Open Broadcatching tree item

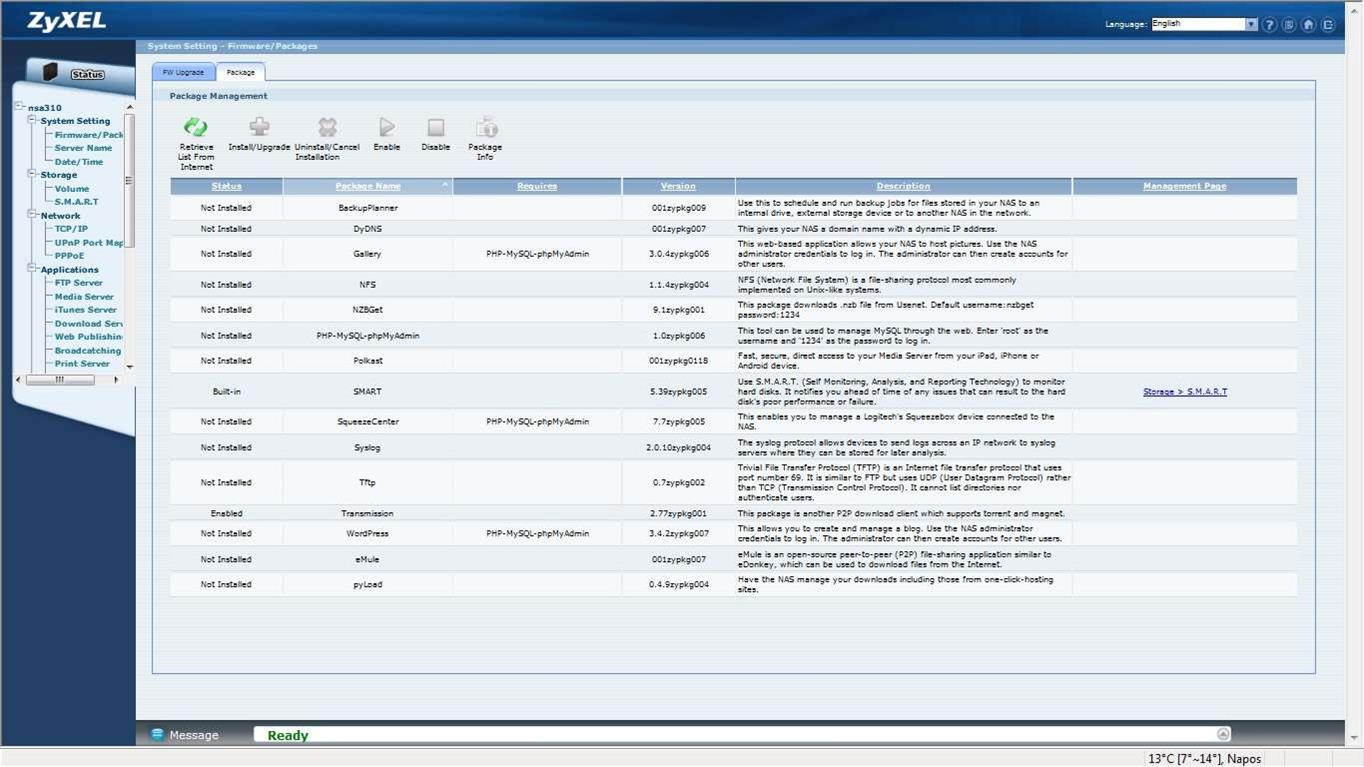[x=88, y=350]
